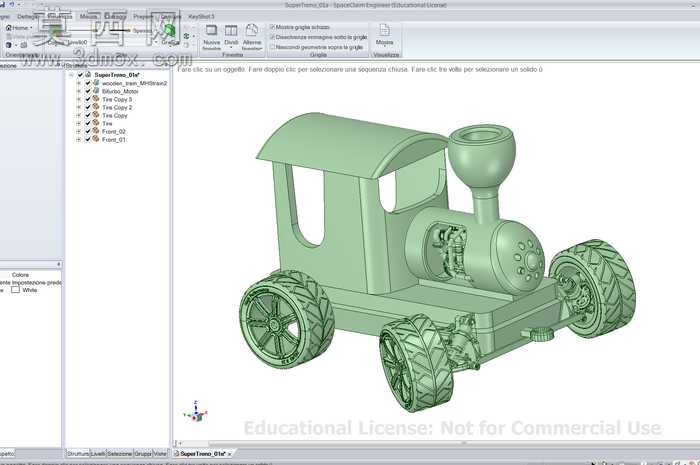
Task: Click the Nuova finestra icon
Action: (211, 31)
